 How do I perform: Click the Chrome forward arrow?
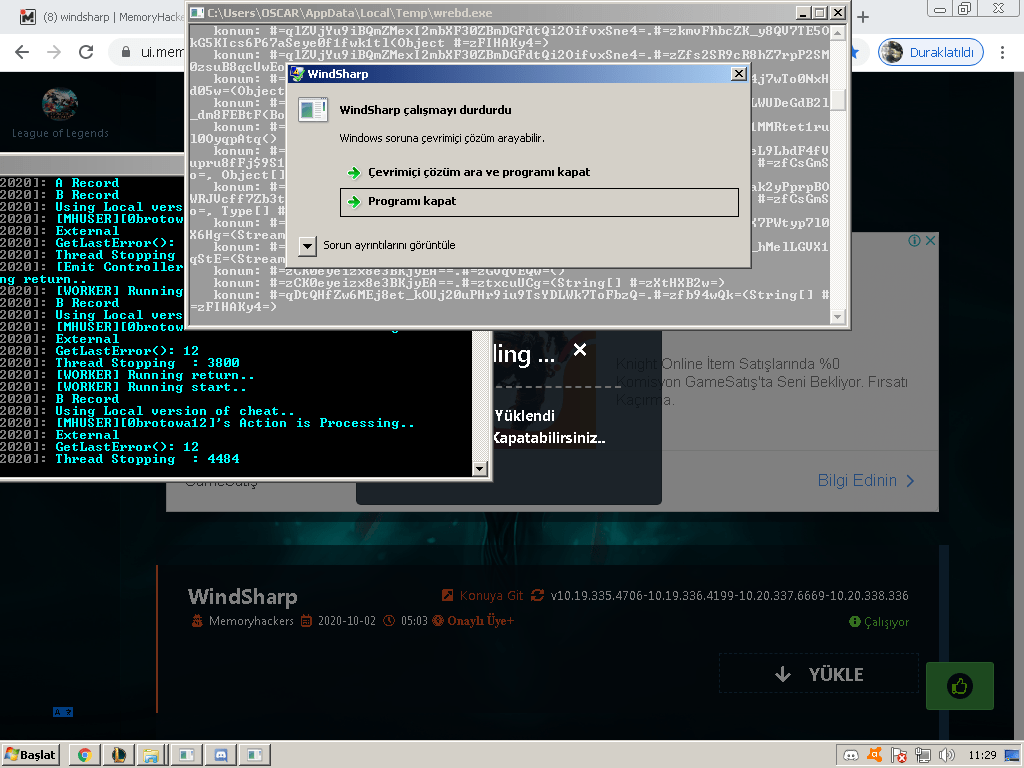(x=54, y=52)
